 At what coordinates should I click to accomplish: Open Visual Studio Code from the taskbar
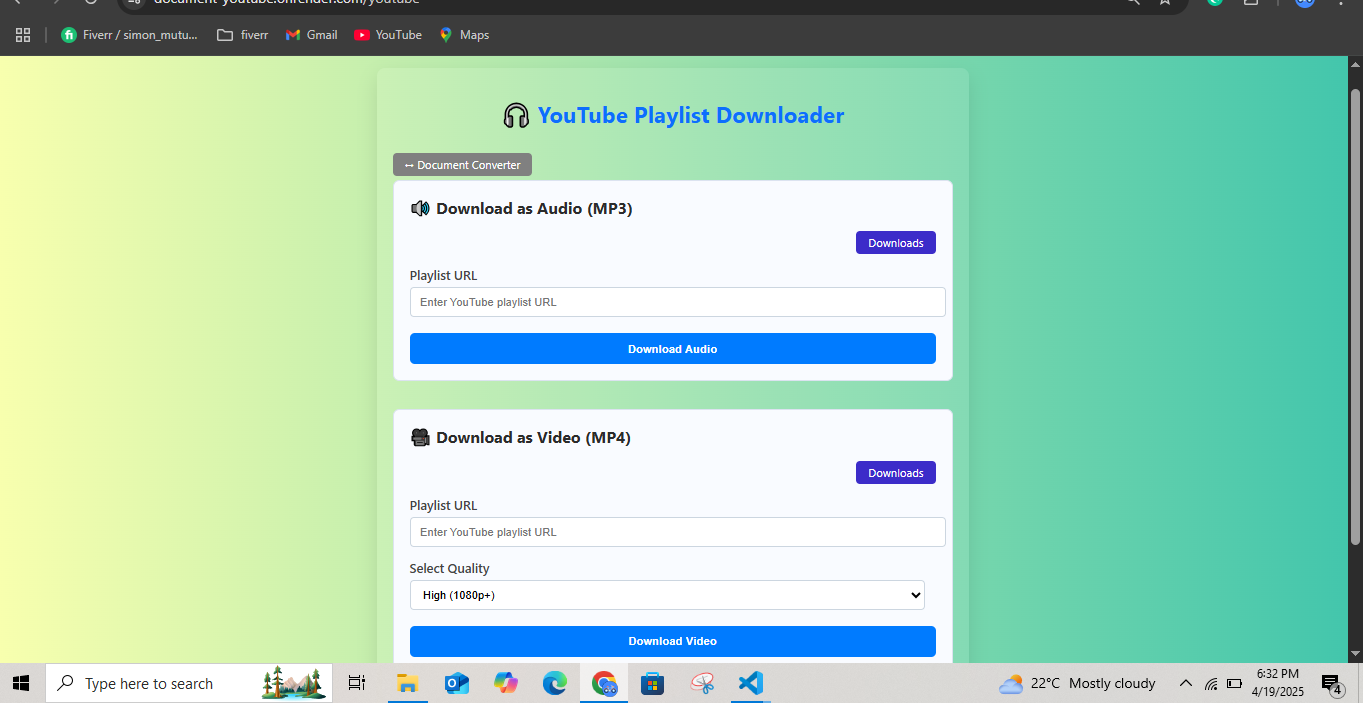(751, 684)
